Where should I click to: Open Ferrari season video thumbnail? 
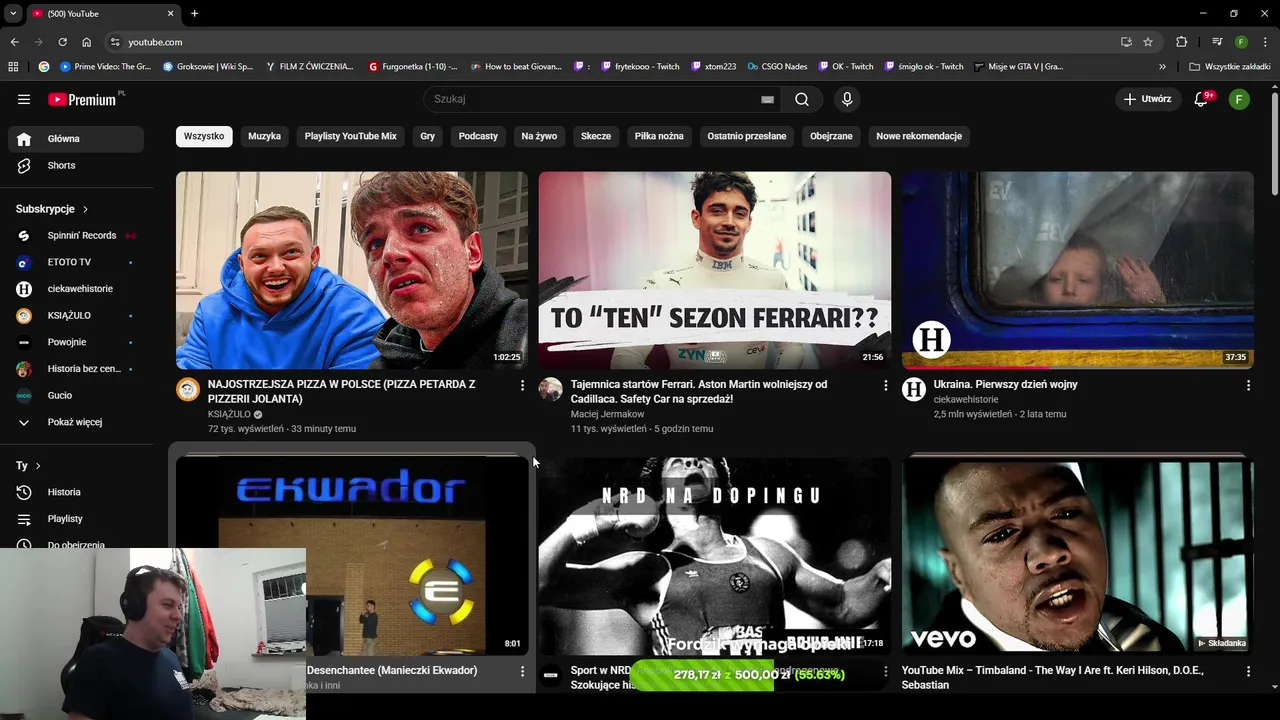pos(714,270)
